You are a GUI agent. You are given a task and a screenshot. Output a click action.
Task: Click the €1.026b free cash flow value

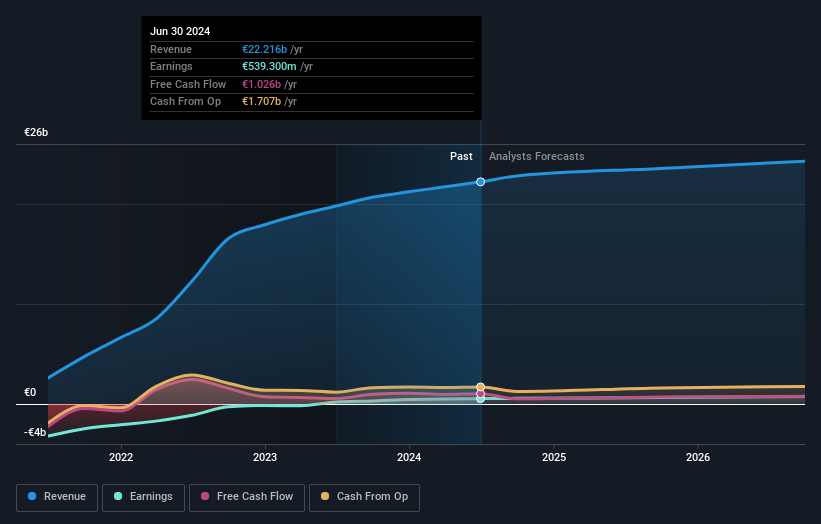click(x=261, y=84)
